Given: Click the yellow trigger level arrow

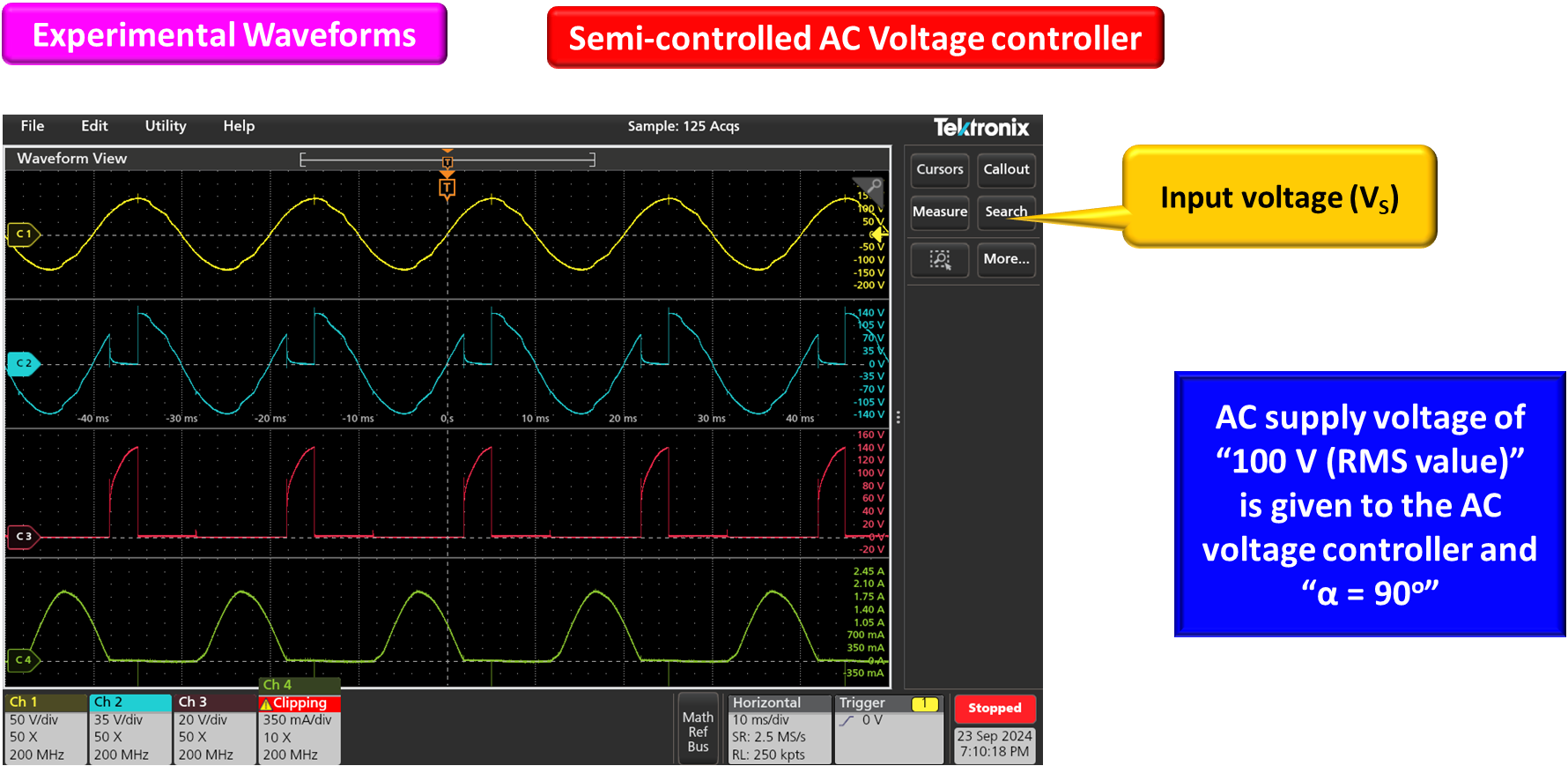Looking at the screenshot, I should point(879,234).
